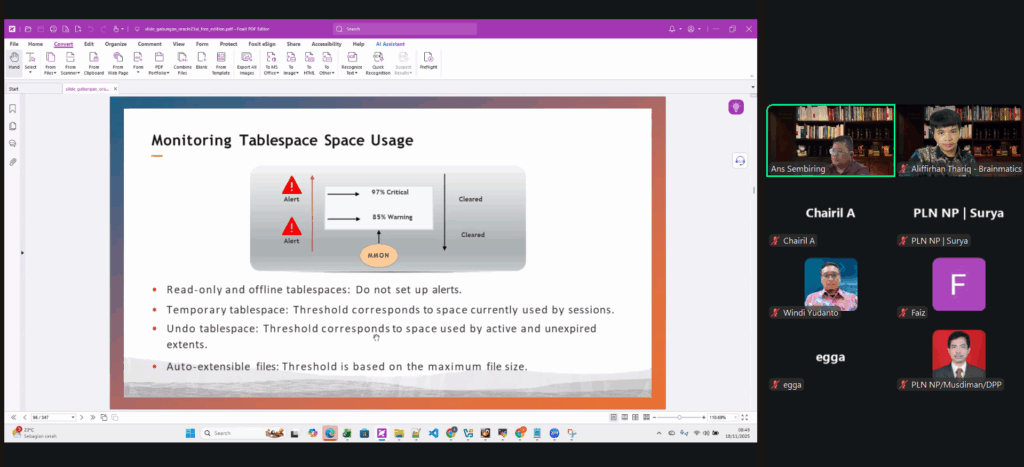
Task: Open the Organize ribbon tab
Action: click(x=114, y=44)
